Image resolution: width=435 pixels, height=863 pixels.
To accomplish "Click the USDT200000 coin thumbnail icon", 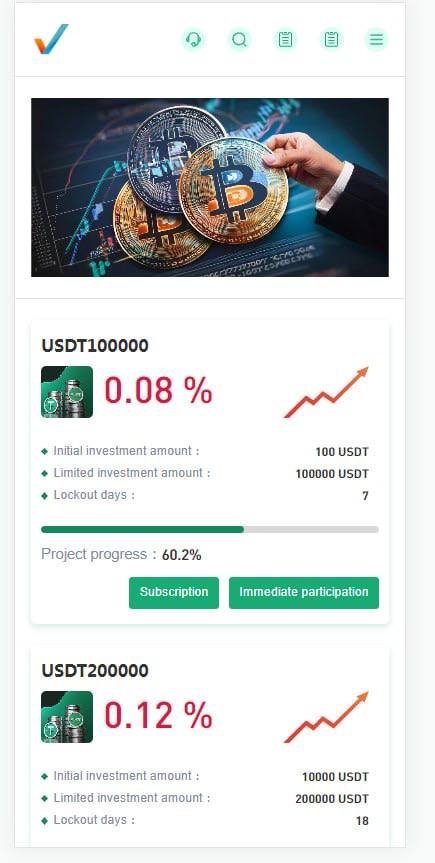I will point(67,717).
